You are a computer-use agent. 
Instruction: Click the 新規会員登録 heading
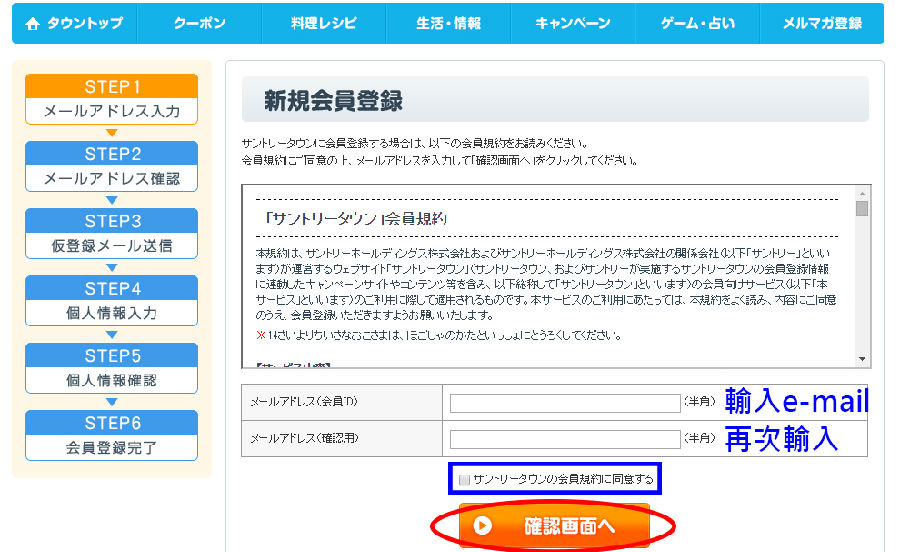tap(333, 101)
